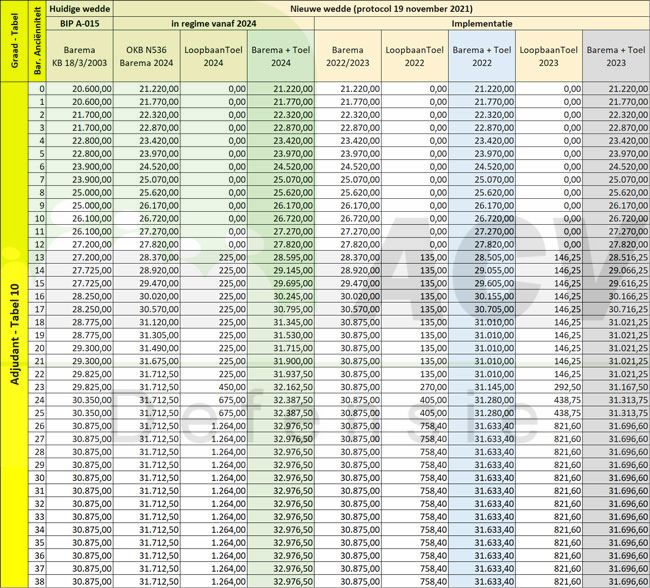Click the 30.716,25 cell in row 17
This screenshot has width=650, height=588.
tap(616, 309)
